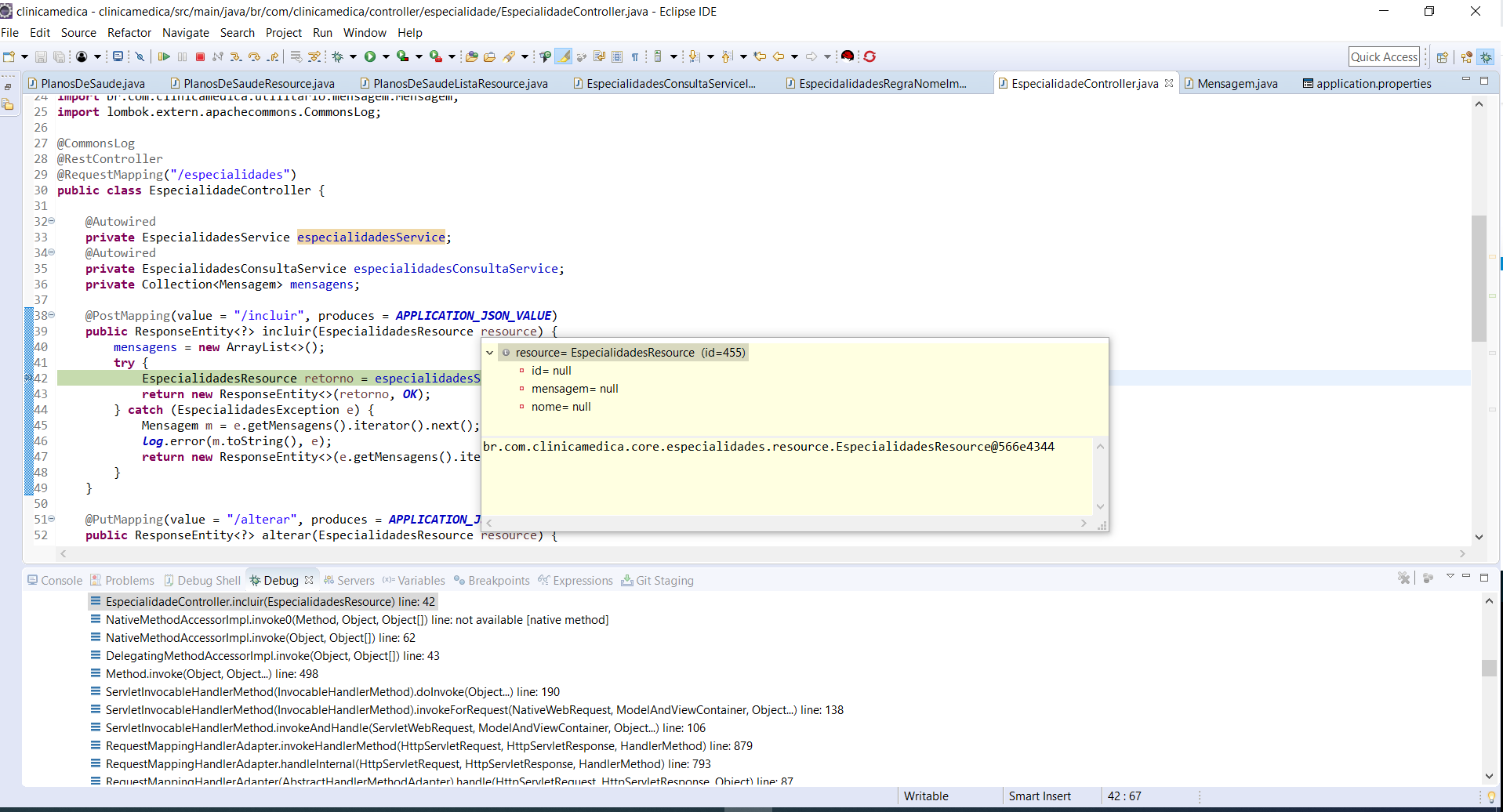Open the Open Perspective button
This screenshot has width=1503, height=812.
pos(1442,57)
